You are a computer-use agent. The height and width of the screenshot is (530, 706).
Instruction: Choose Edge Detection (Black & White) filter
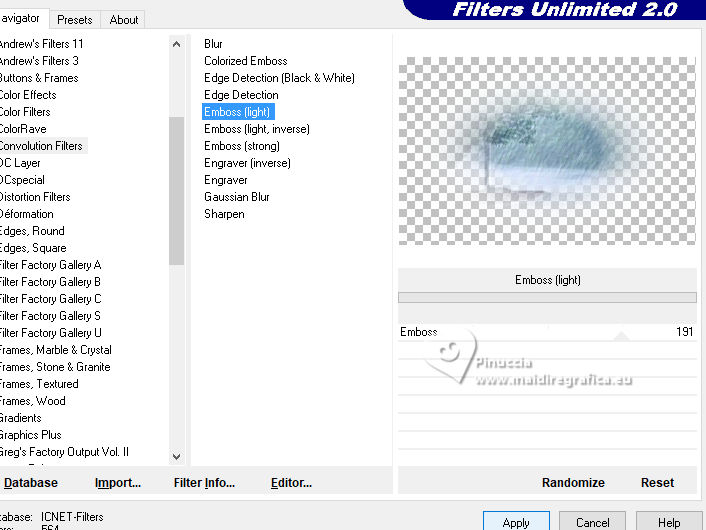tap(279, 78)
